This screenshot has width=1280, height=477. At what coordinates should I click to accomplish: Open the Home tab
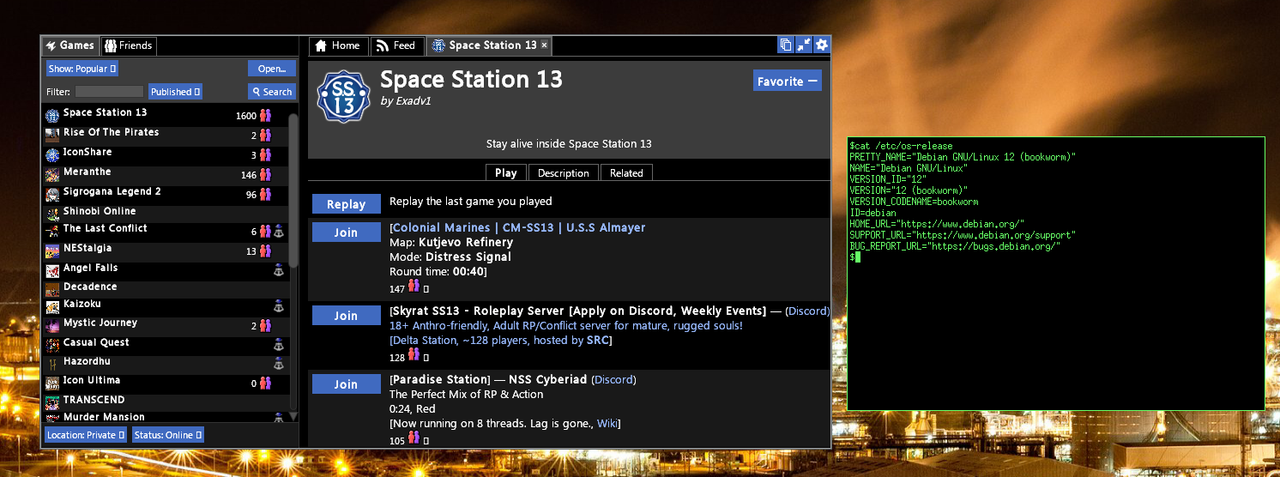coord(338,45)
